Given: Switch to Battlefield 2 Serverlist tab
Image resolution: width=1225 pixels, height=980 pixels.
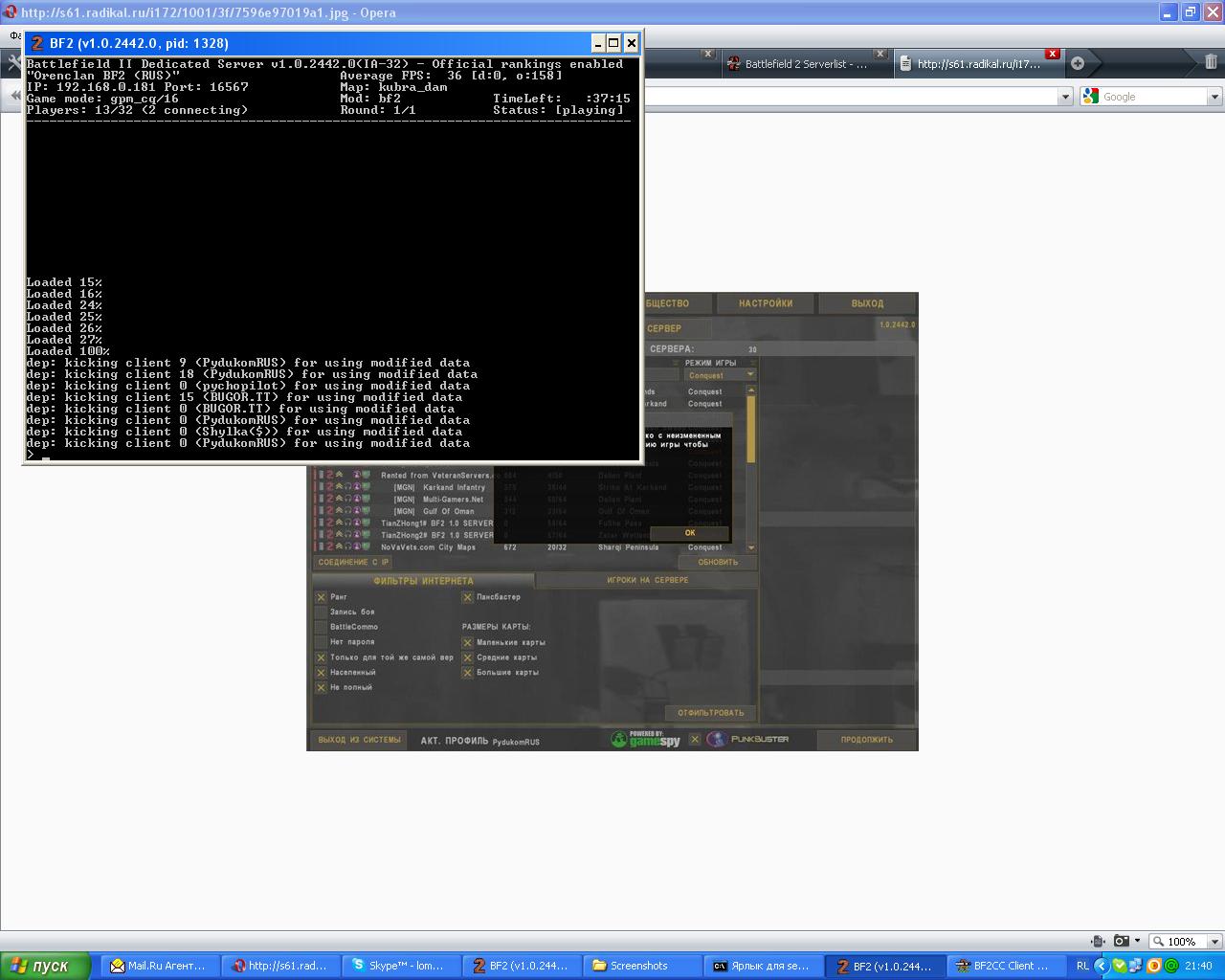Looking at the screenshot, I should (806, 64).
